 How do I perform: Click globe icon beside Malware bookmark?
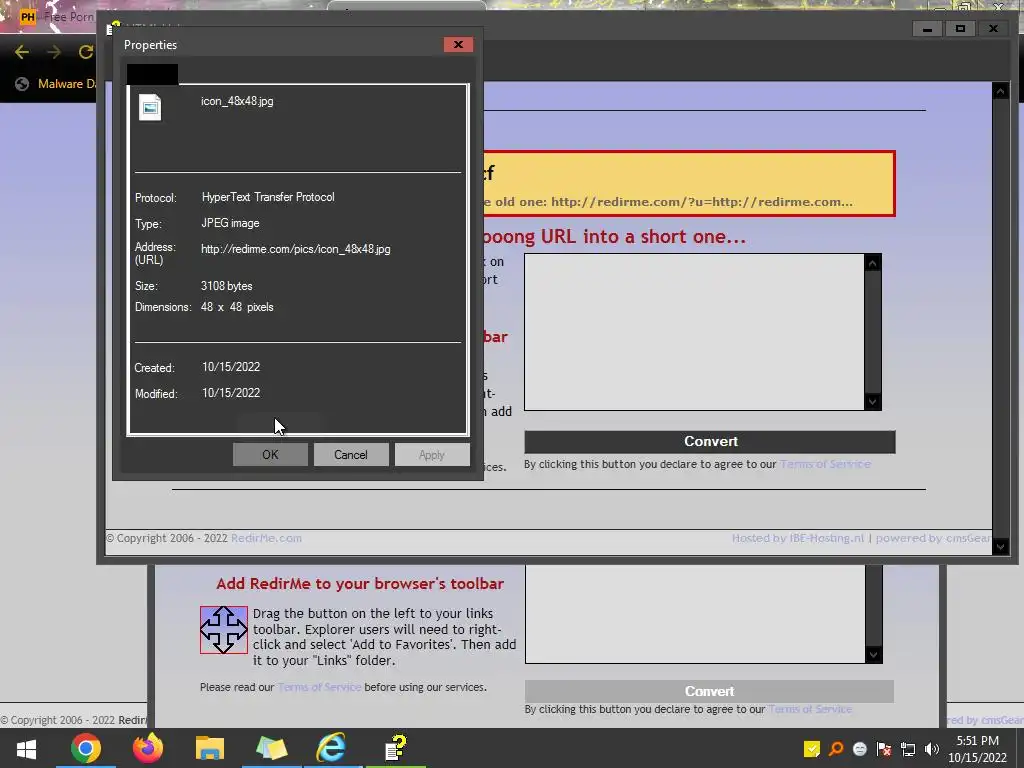point(22,84)
